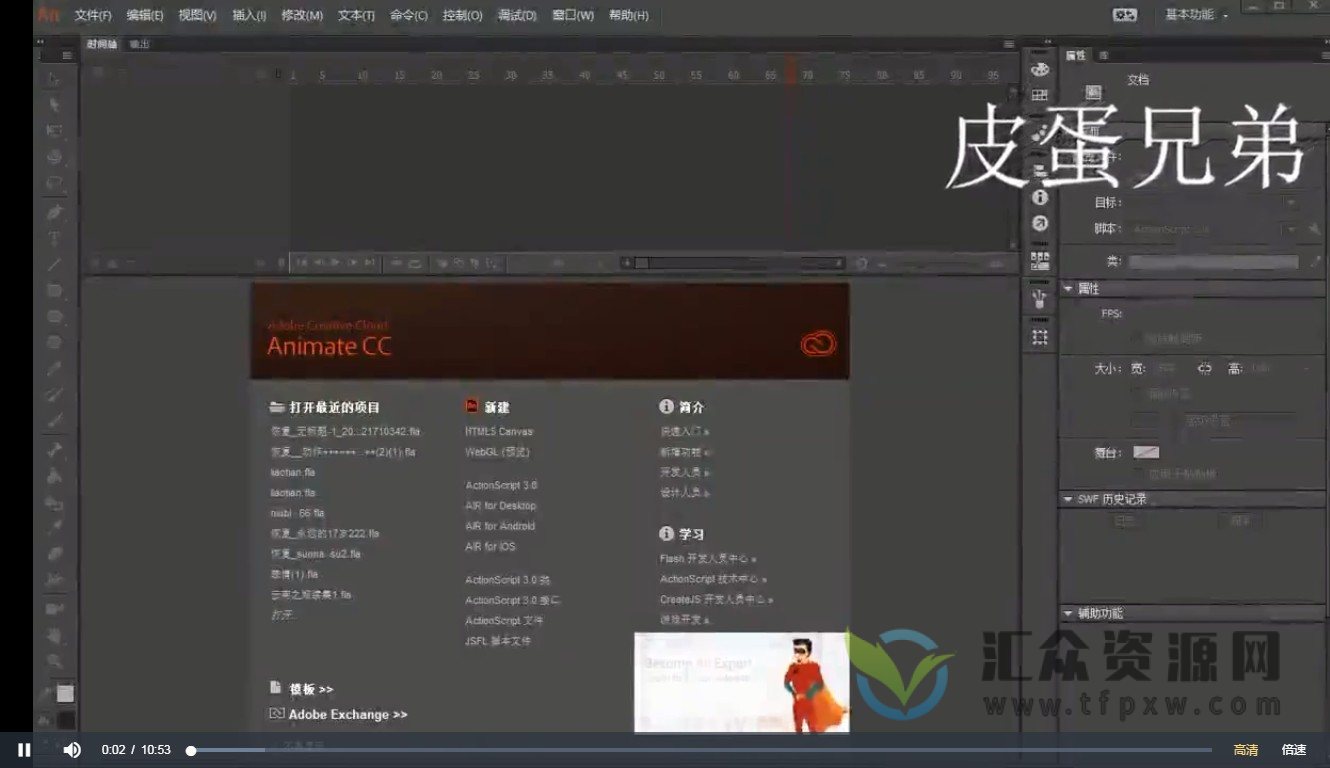1330x768 pixels.
Task: Select the Selection tool in the toolbar
Action: point(55,78)
